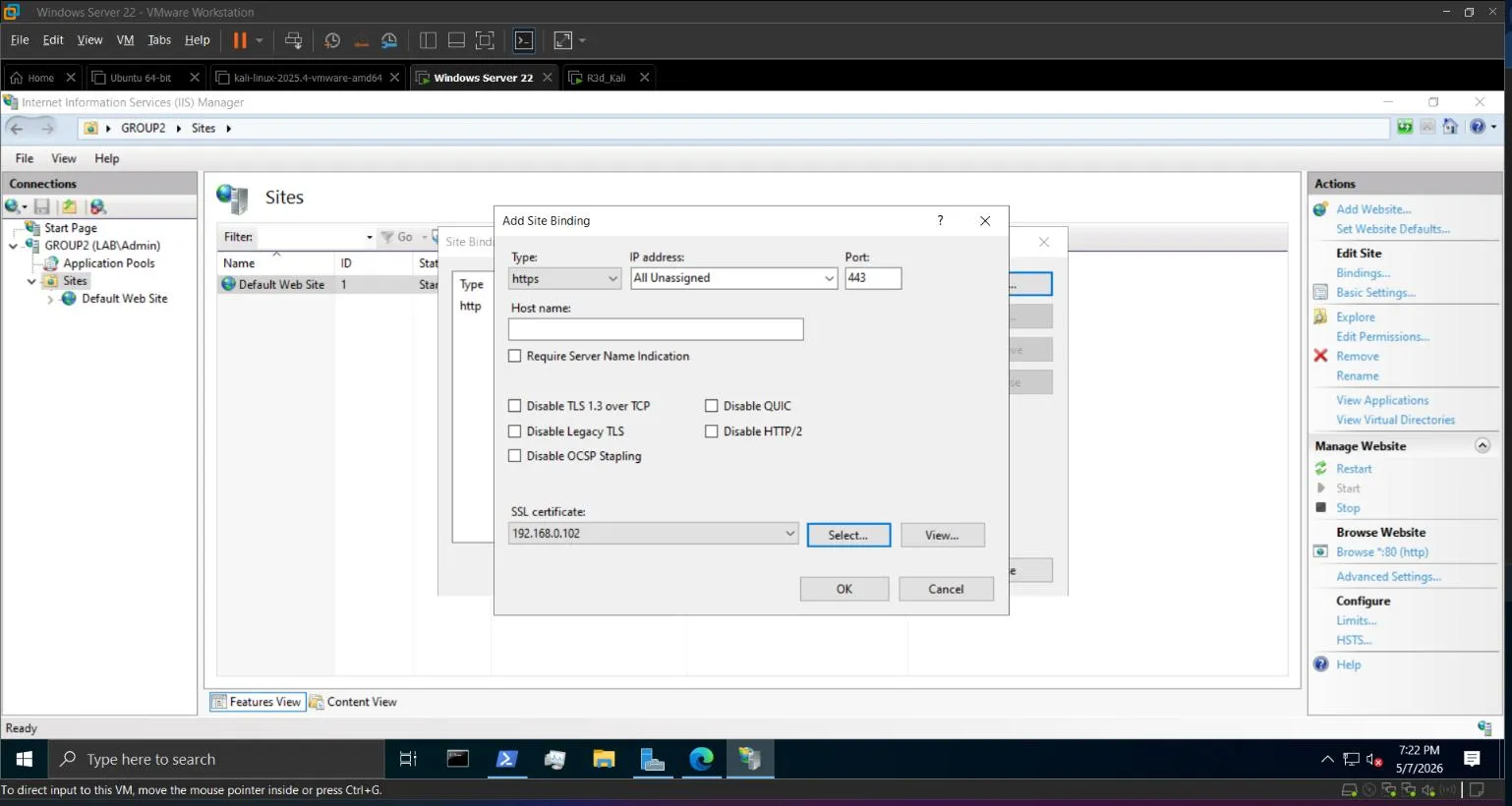The width and height of the screenshot is (1512, 806).
Task: Click the Server Manager taskbar icon
Action: (x=653, y=759)
